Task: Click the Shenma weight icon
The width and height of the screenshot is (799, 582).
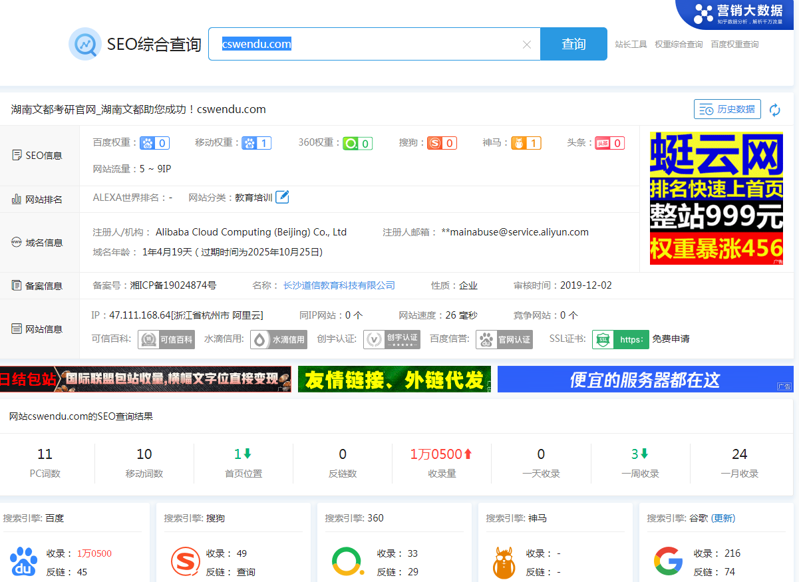Action: [519, 143]
